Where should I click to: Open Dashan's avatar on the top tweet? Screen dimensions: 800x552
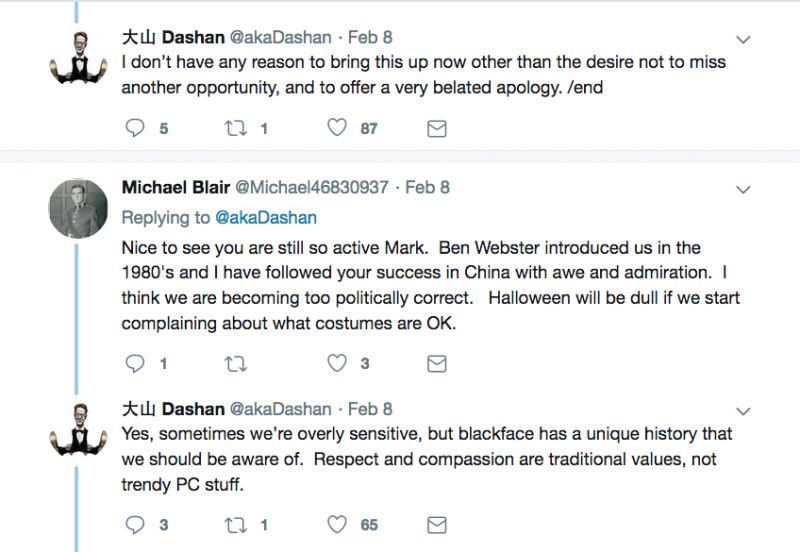pos(78,58)
